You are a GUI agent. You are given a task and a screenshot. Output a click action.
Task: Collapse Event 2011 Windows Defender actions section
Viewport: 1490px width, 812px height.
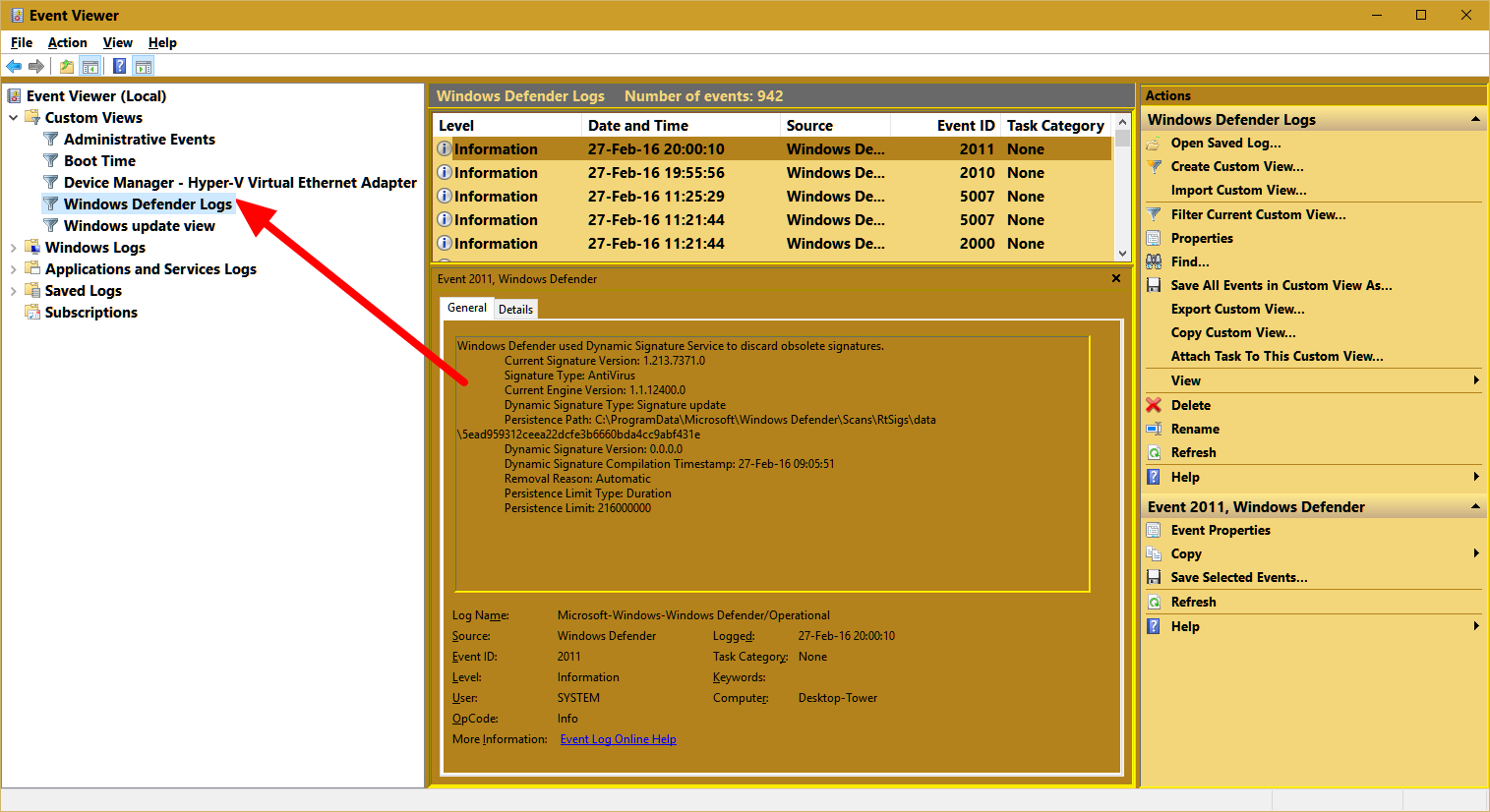click(x=1475, y=506)
